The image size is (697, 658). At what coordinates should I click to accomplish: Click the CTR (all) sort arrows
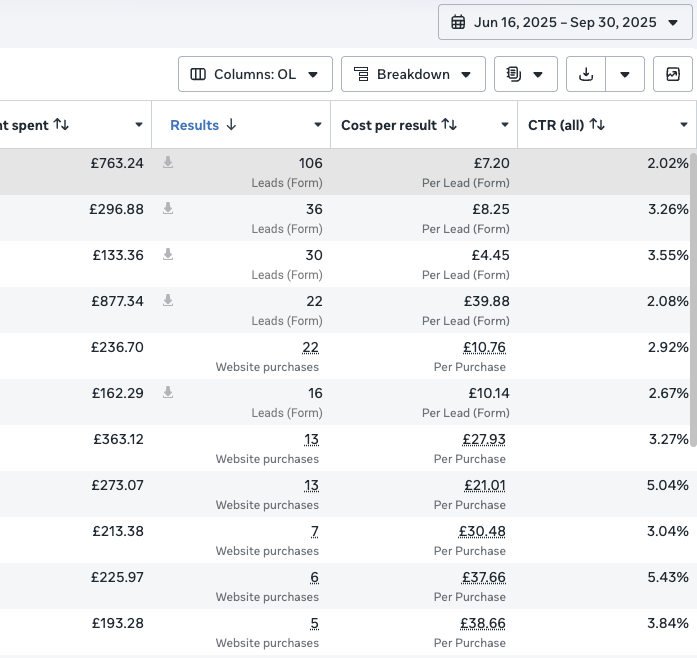coord(597,125)
